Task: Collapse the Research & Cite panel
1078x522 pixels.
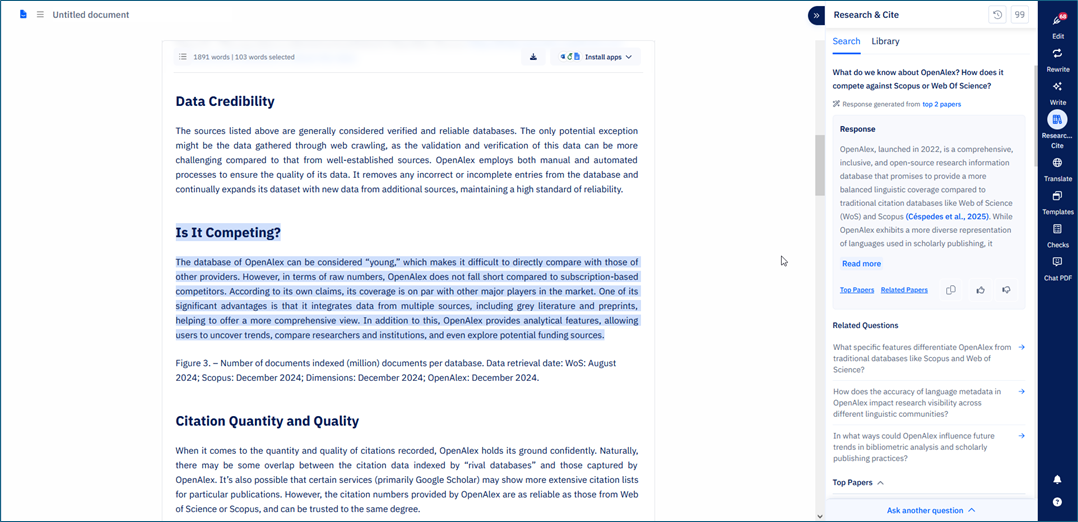Action: coord(816,14)
